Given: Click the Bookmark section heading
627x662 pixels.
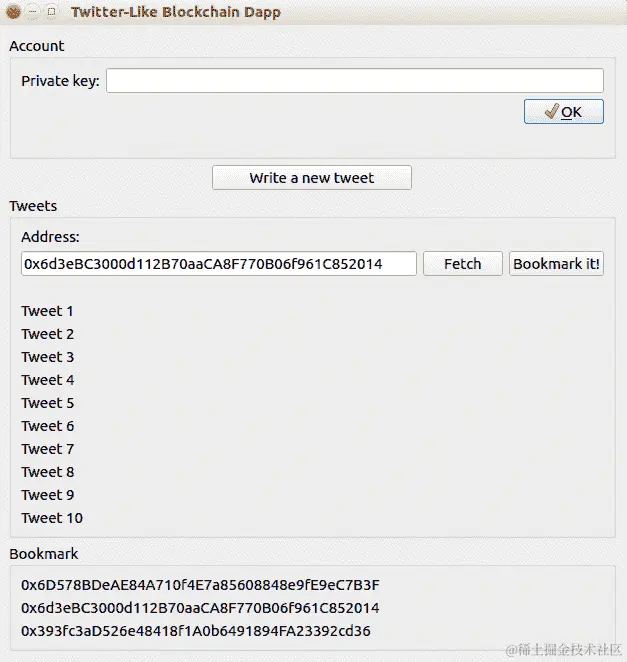Looking at the screenshot, I should point(43,554).
